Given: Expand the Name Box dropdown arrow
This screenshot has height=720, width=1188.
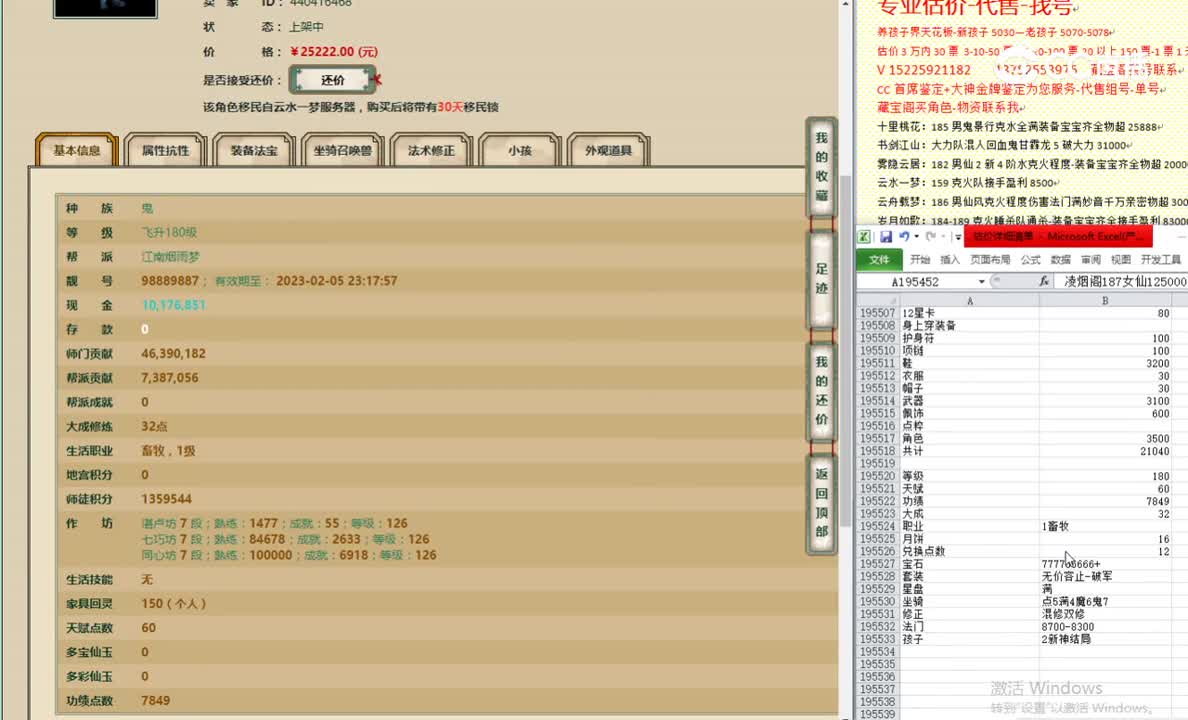Looking at the screenshot, I should (x=981, y=282).
